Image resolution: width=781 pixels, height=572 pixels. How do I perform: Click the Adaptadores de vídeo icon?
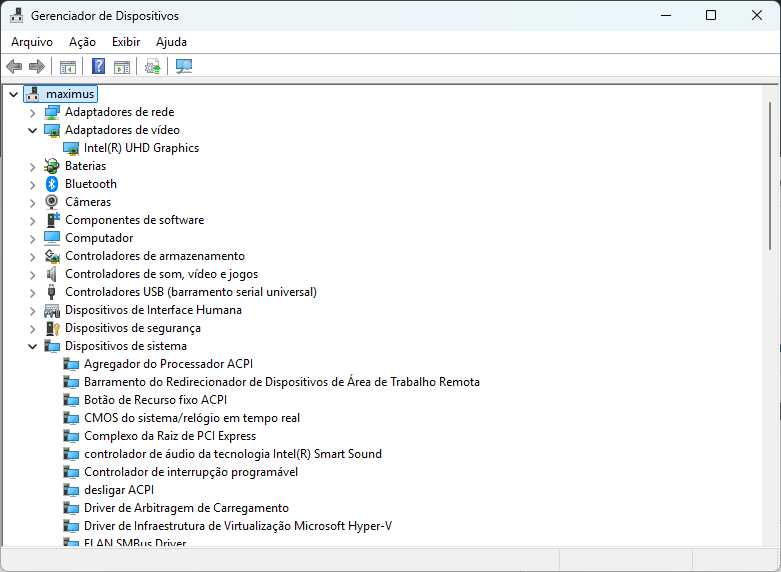point(52,130)
